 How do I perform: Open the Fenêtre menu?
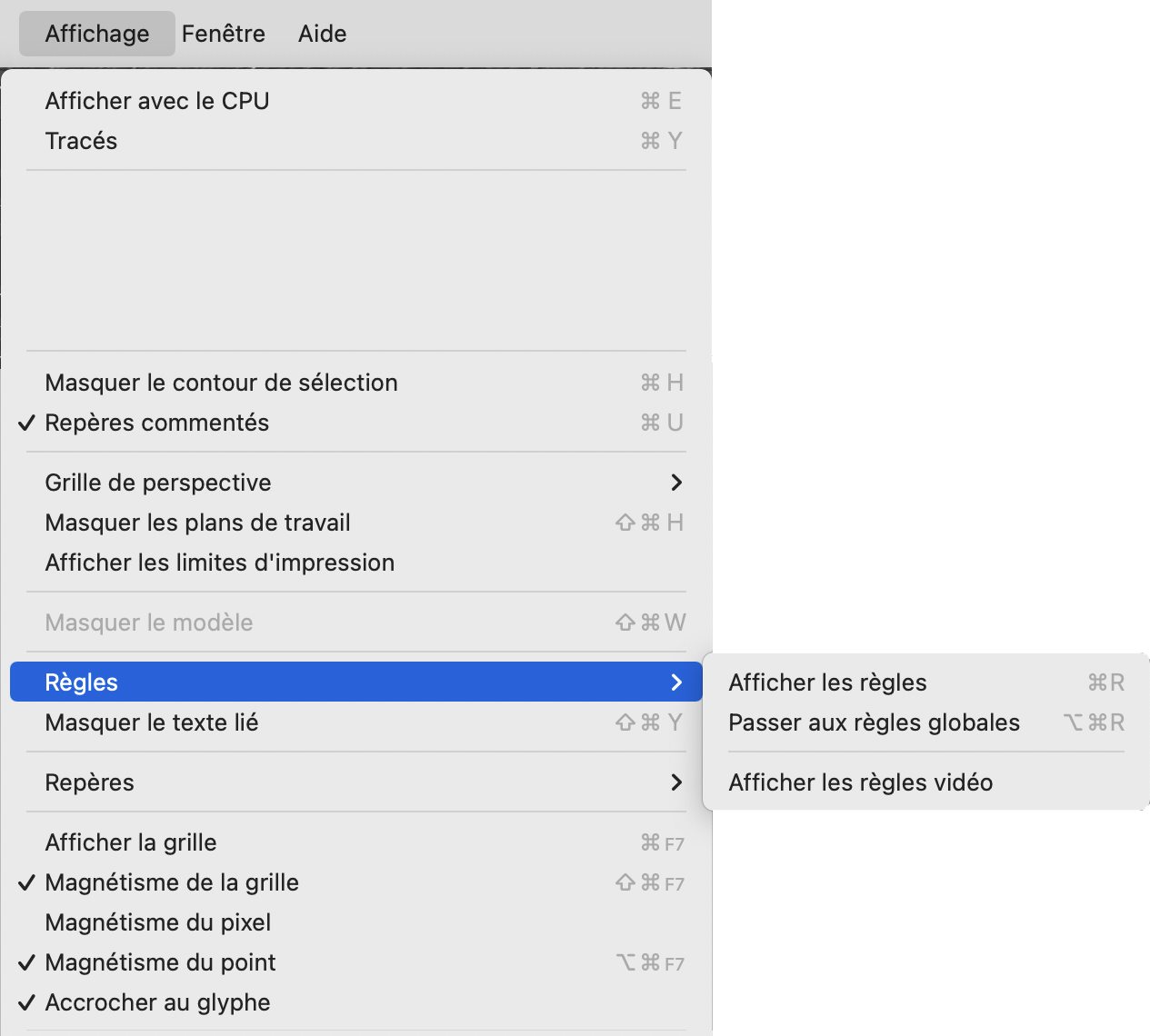223,34
